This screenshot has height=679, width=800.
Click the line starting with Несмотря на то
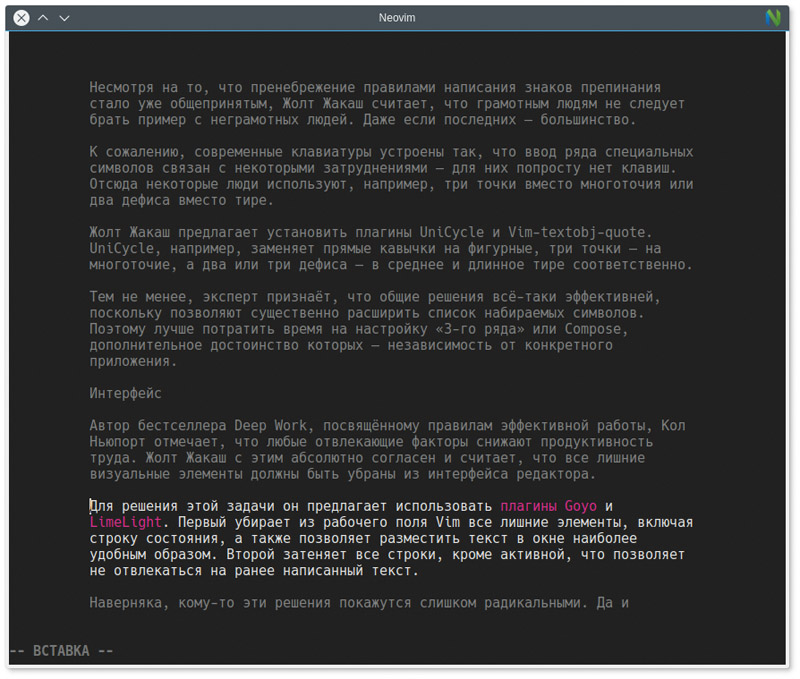pyautogui.click(x=375, y=88)
